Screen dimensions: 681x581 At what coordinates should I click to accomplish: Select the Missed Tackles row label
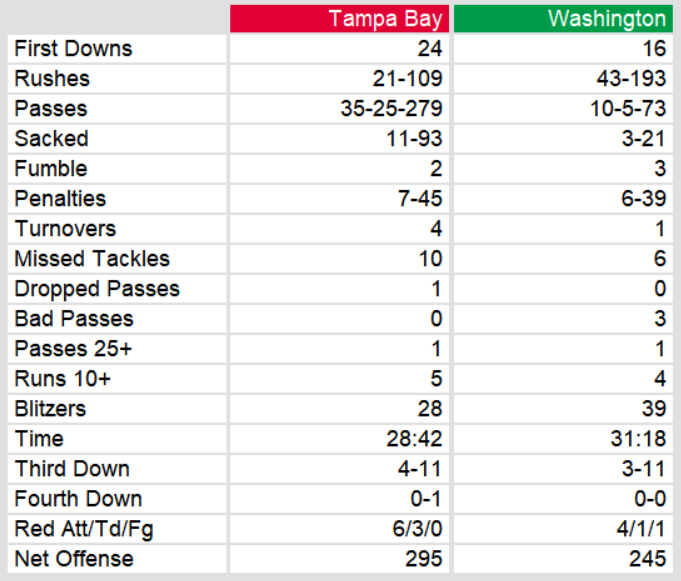point(92,259)
